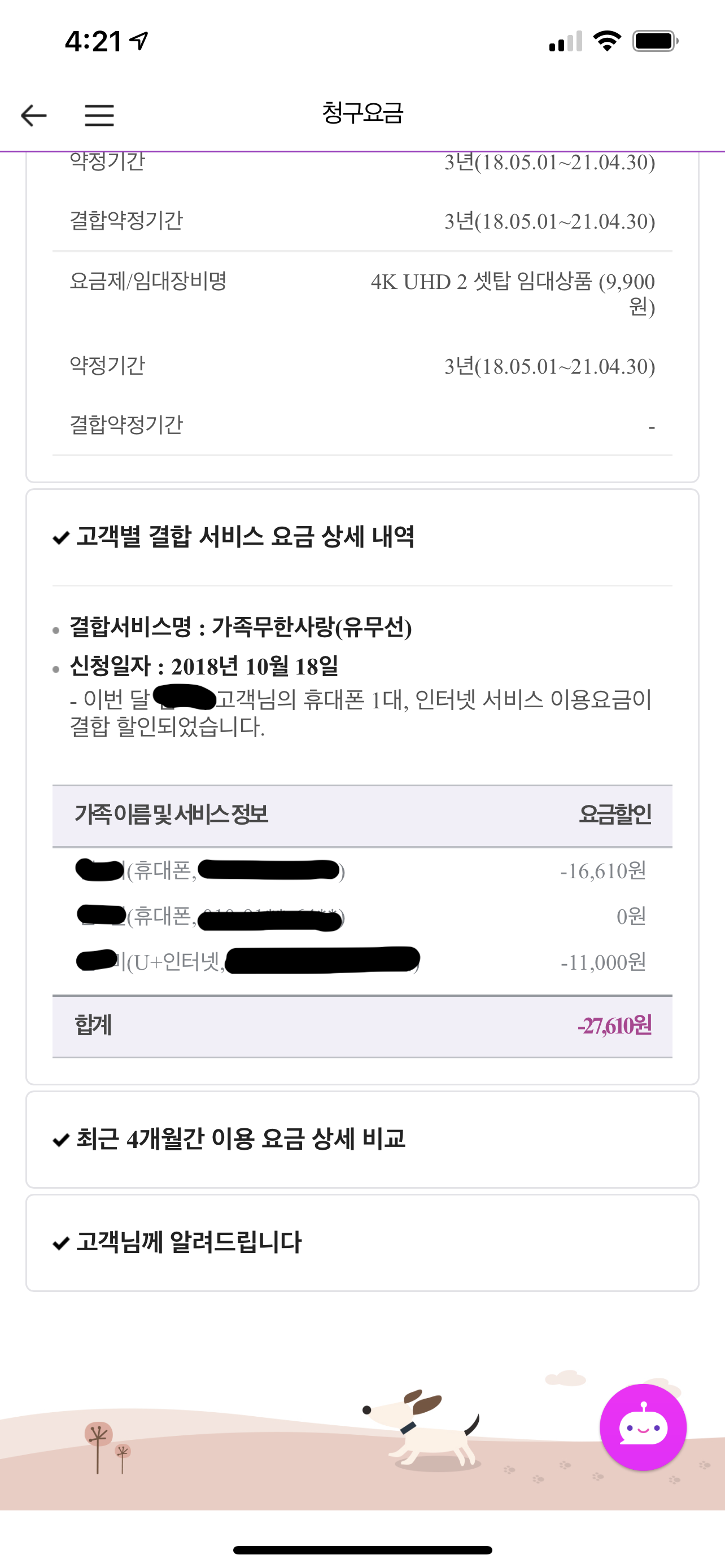
Task: Tap the checkmark next to 최근 4개월간
Action: [x=61, y=1140]
